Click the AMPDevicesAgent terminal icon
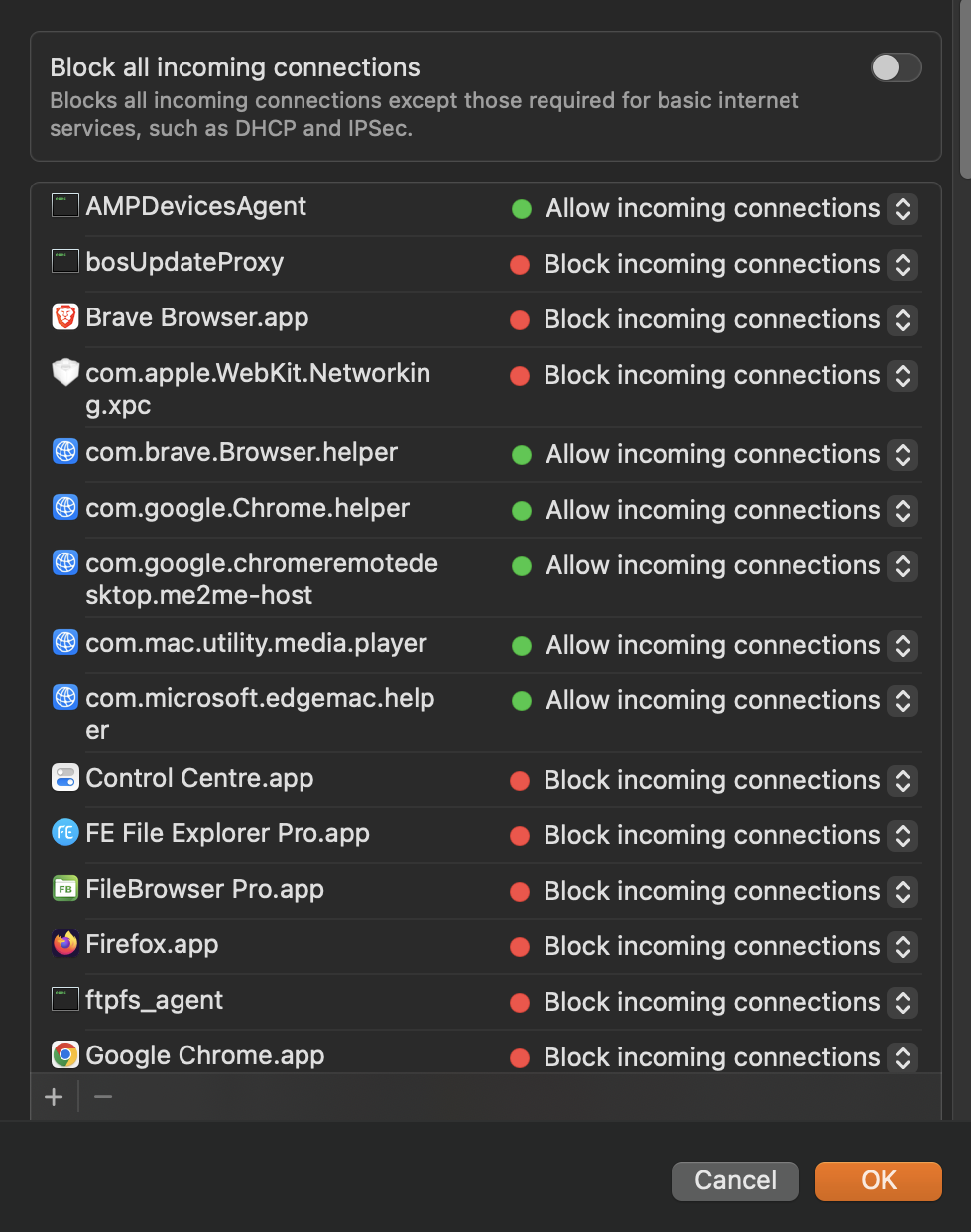The width and height of the screenshot is (971, 1232). click(65, 206)
